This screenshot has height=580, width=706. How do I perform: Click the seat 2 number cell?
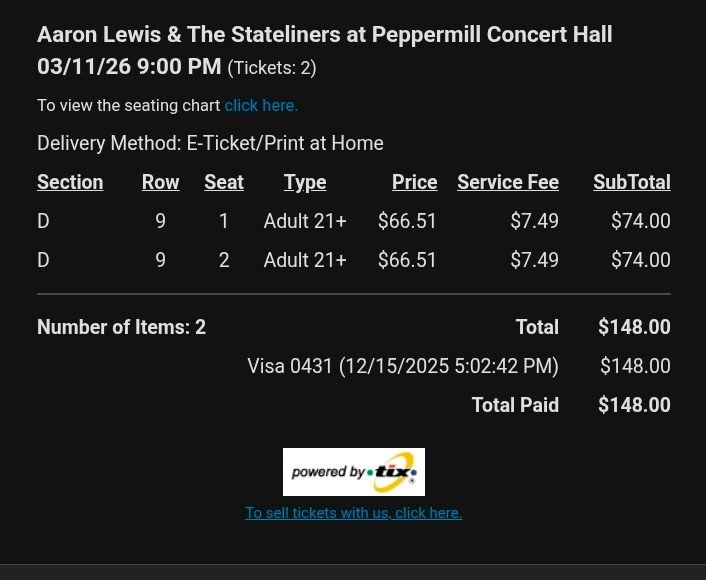click(x=224, y=260)
